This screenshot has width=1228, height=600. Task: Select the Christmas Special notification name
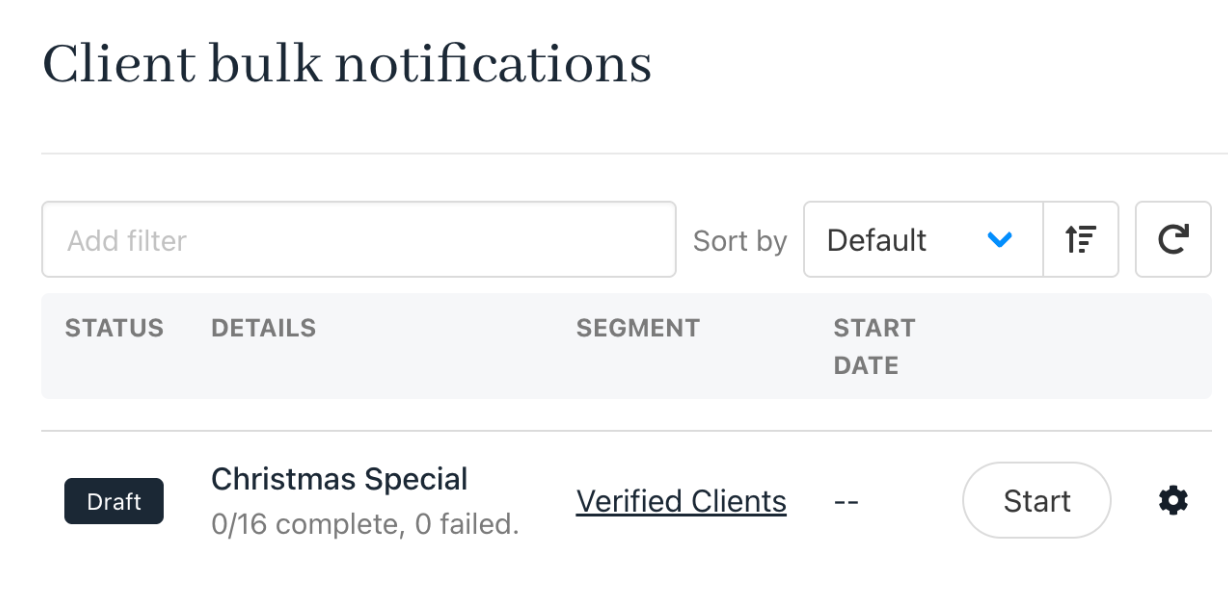339,479
